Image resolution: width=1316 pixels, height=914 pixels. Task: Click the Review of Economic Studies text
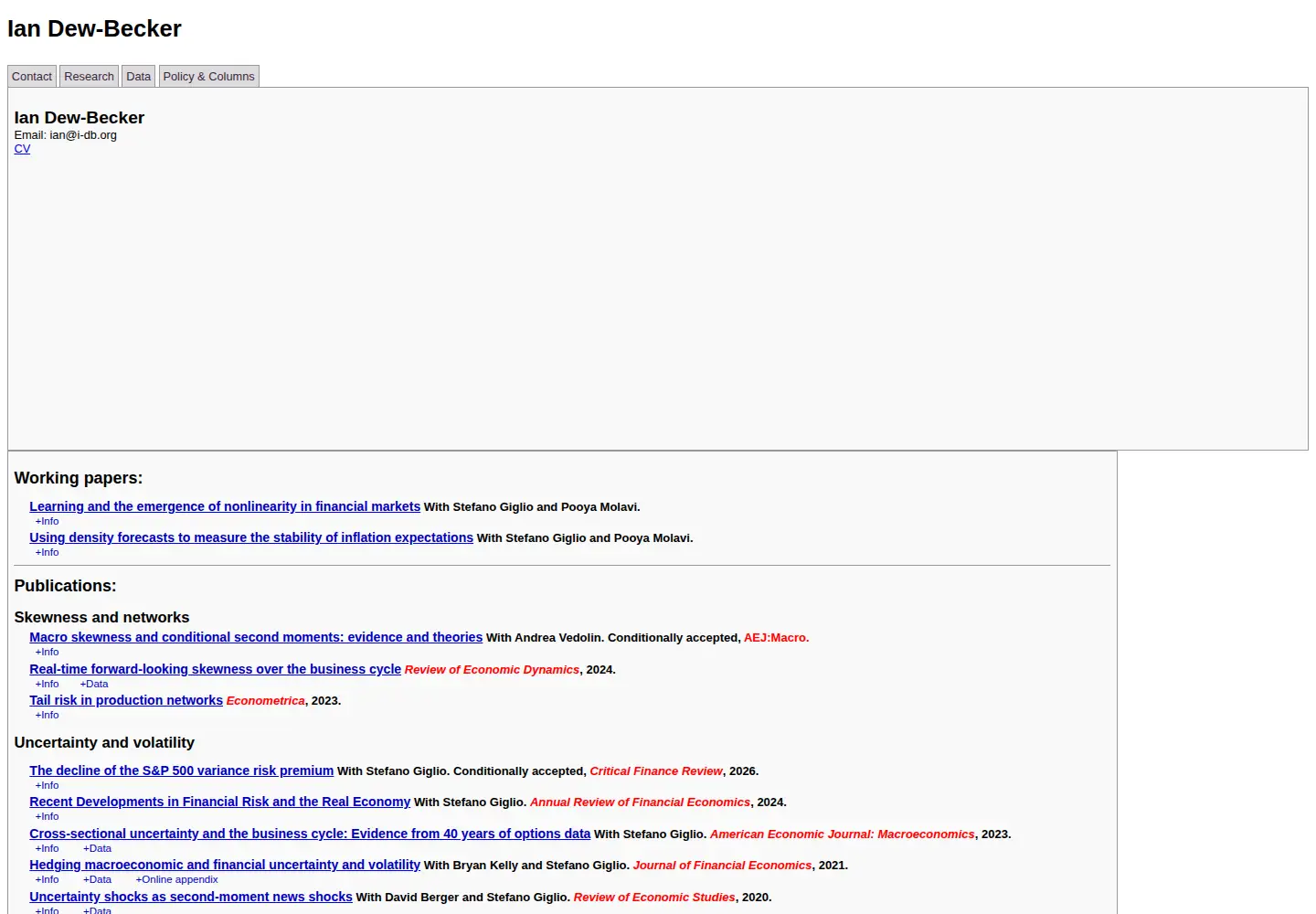654,898
